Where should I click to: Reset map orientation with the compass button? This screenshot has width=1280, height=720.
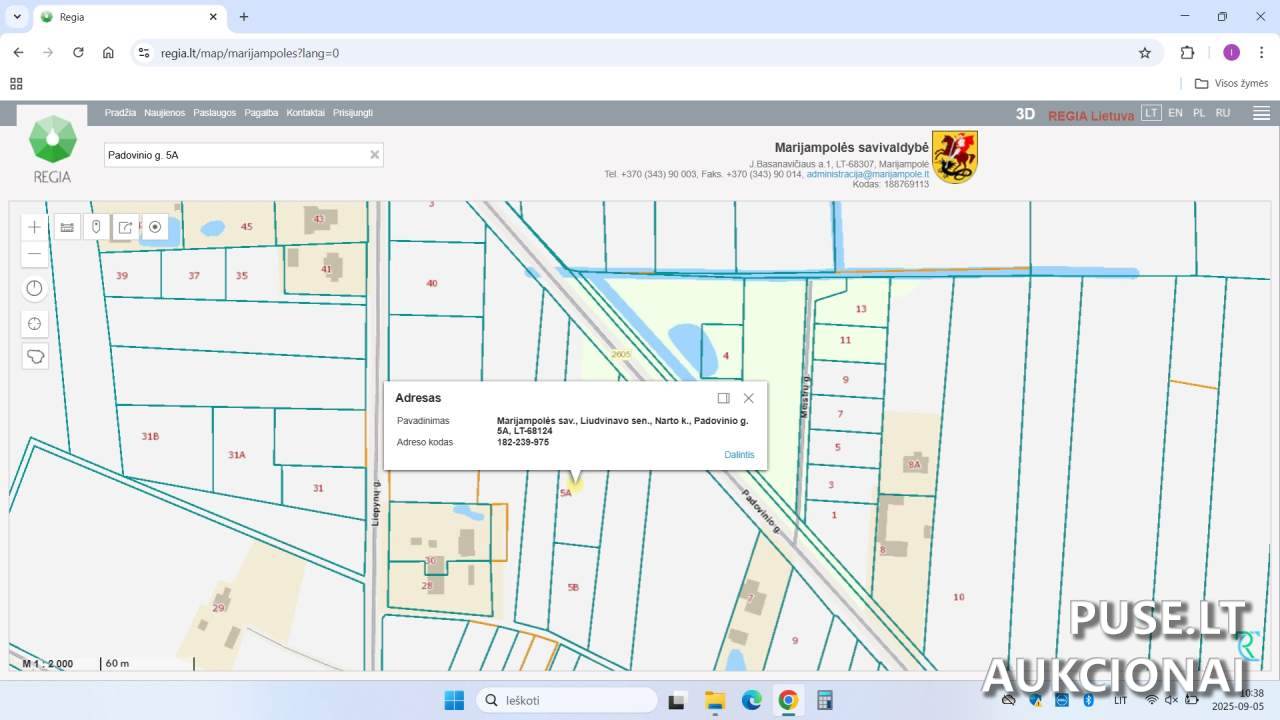pos(35,289)
